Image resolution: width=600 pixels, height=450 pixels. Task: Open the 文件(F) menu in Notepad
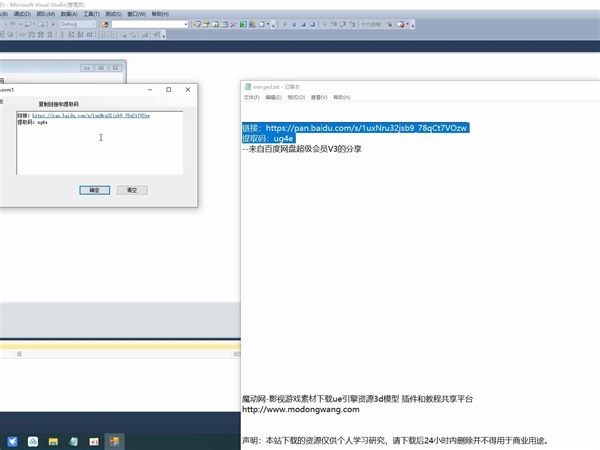point(251,98)
